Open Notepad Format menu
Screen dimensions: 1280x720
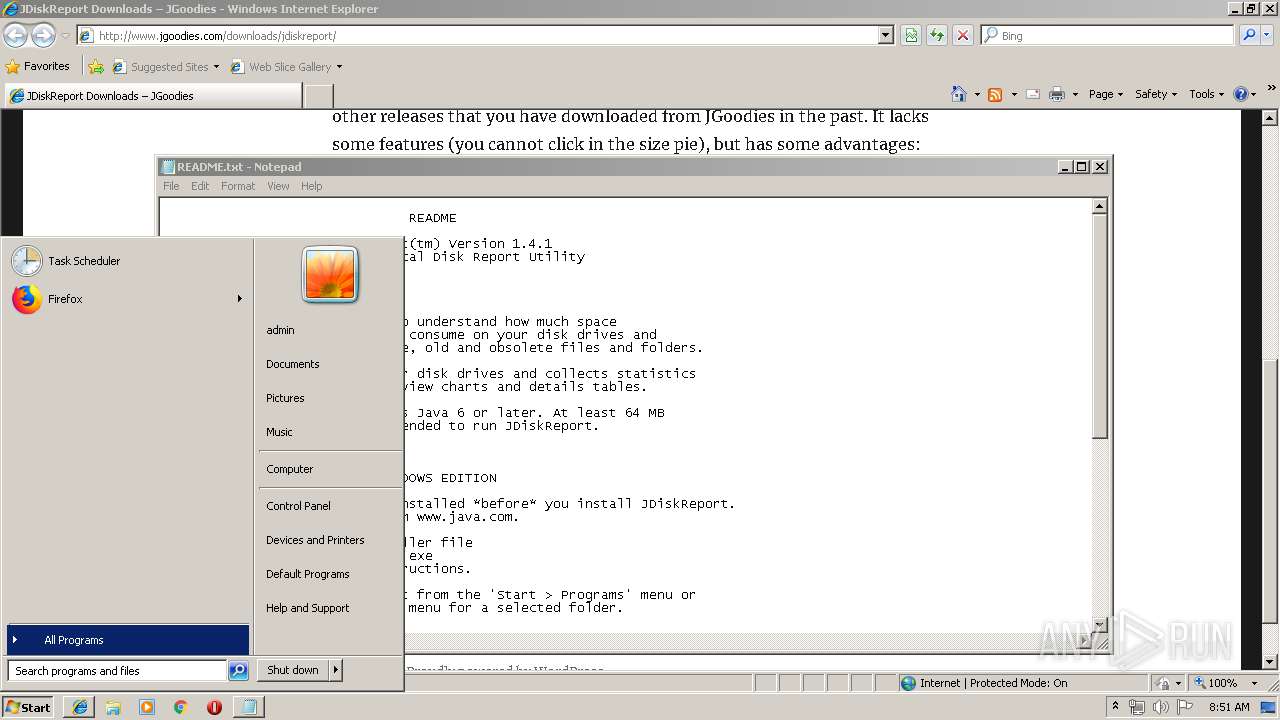click(238, 186)
